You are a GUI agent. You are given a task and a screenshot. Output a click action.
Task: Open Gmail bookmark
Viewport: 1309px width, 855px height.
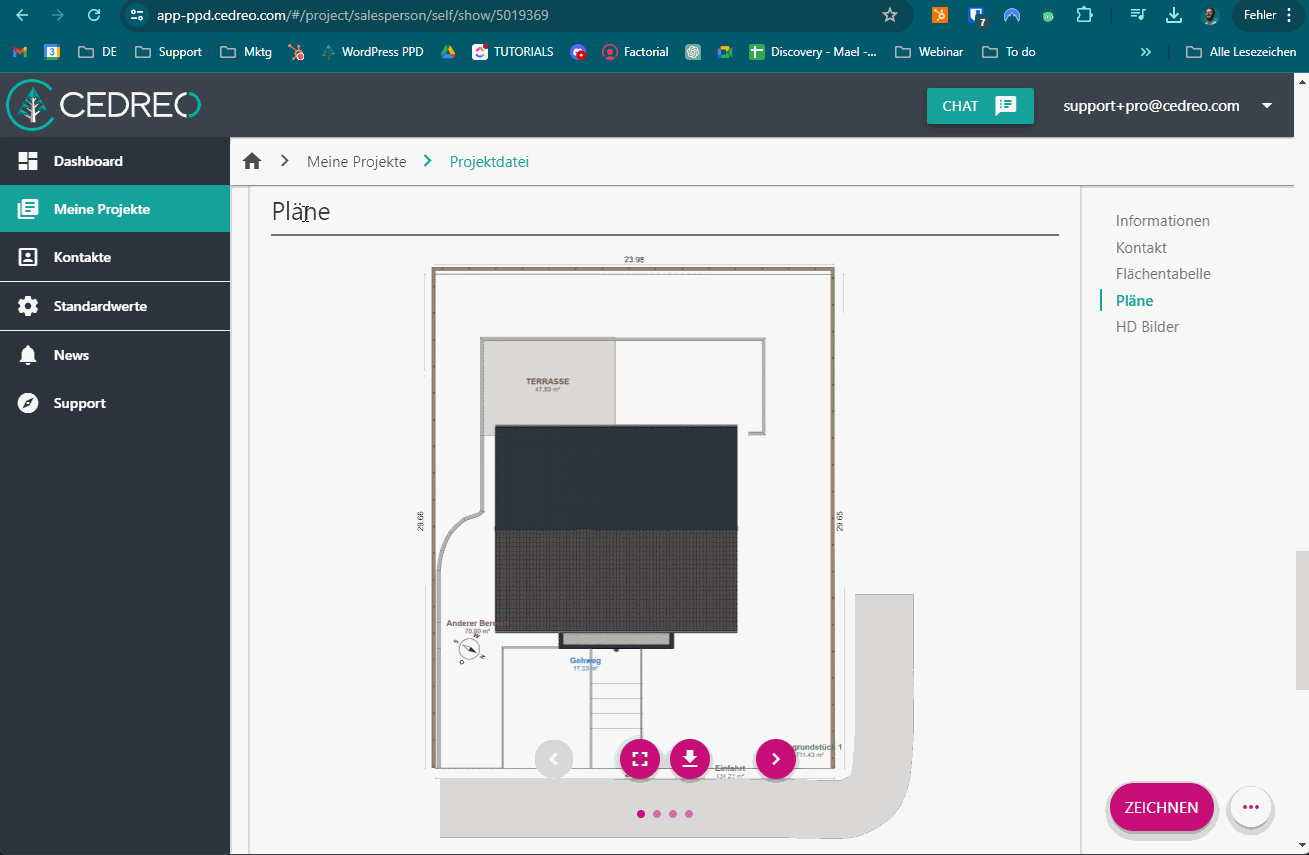point(20,52)
